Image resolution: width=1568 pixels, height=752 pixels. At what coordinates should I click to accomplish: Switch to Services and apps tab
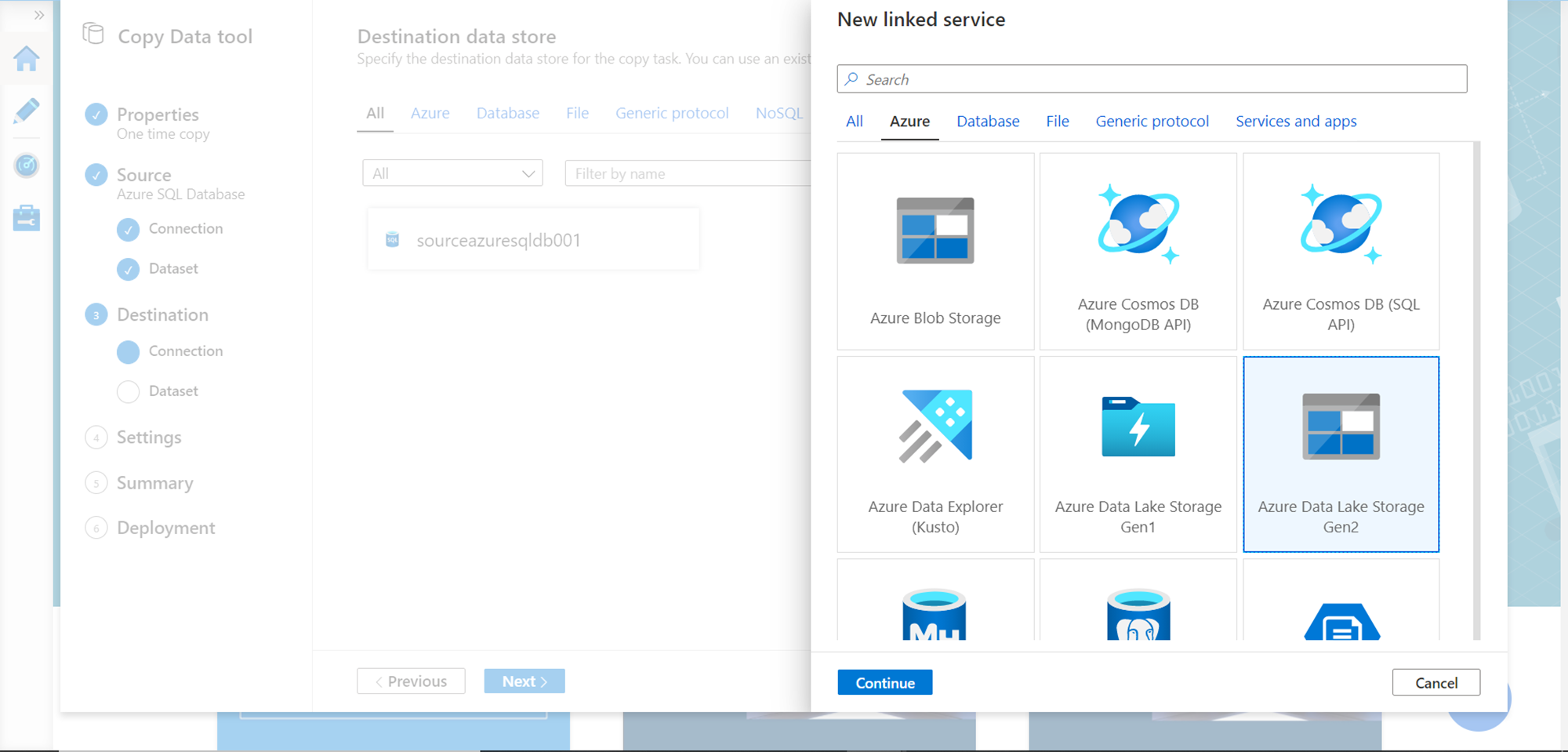[1296, 122]
